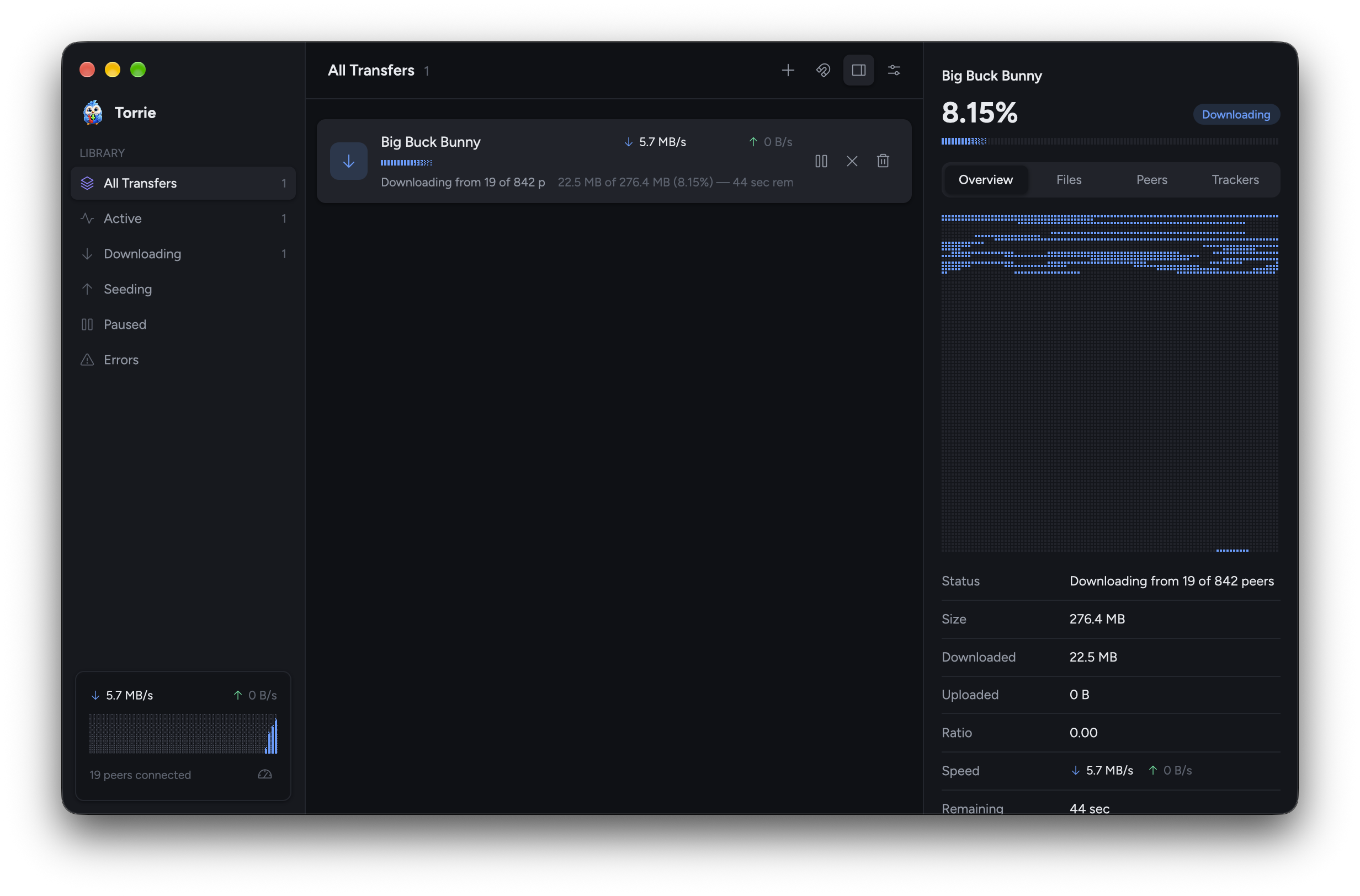Click the Torrie app logo

click(93, 113)
